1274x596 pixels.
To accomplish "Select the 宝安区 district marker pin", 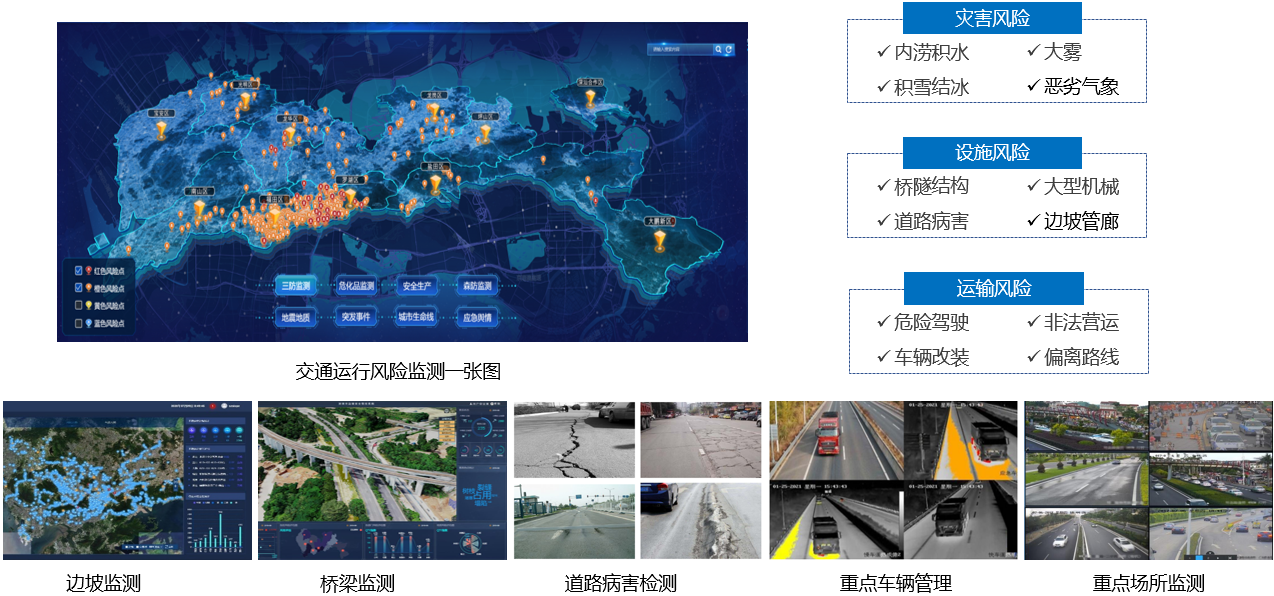I will tap(160, 130).
